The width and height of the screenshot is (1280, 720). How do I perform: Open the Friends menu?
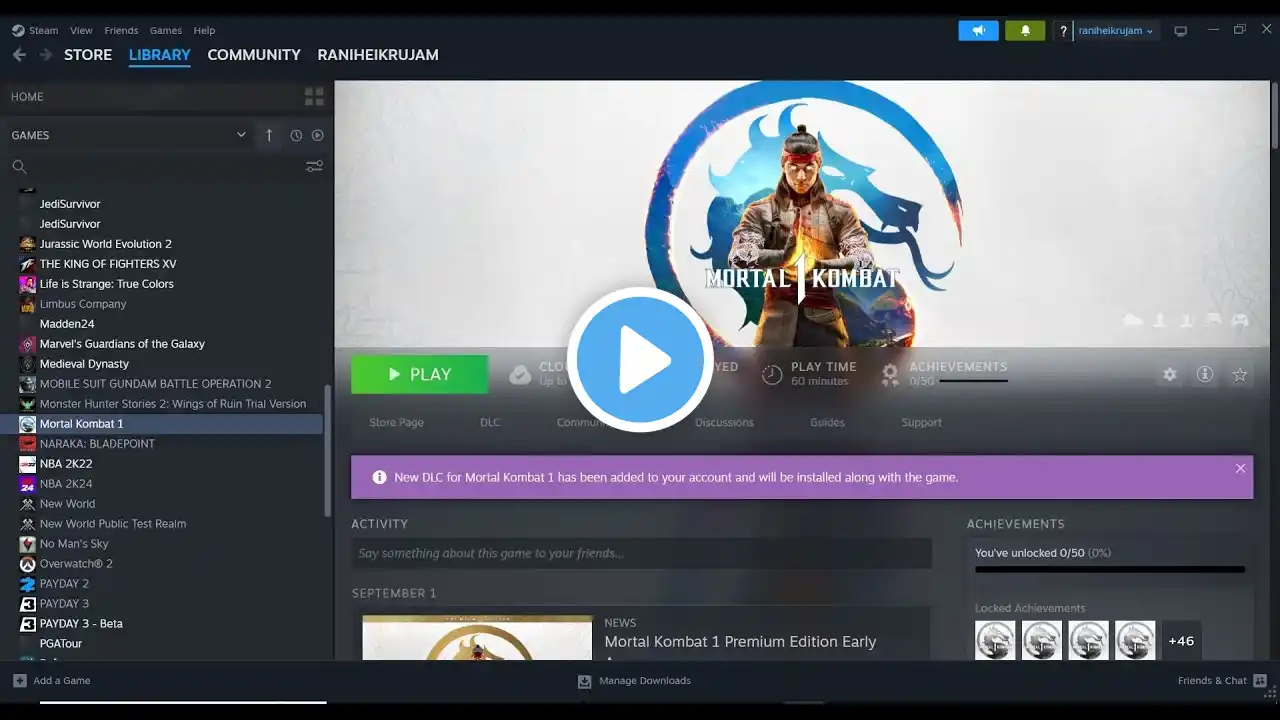[122, 31]
